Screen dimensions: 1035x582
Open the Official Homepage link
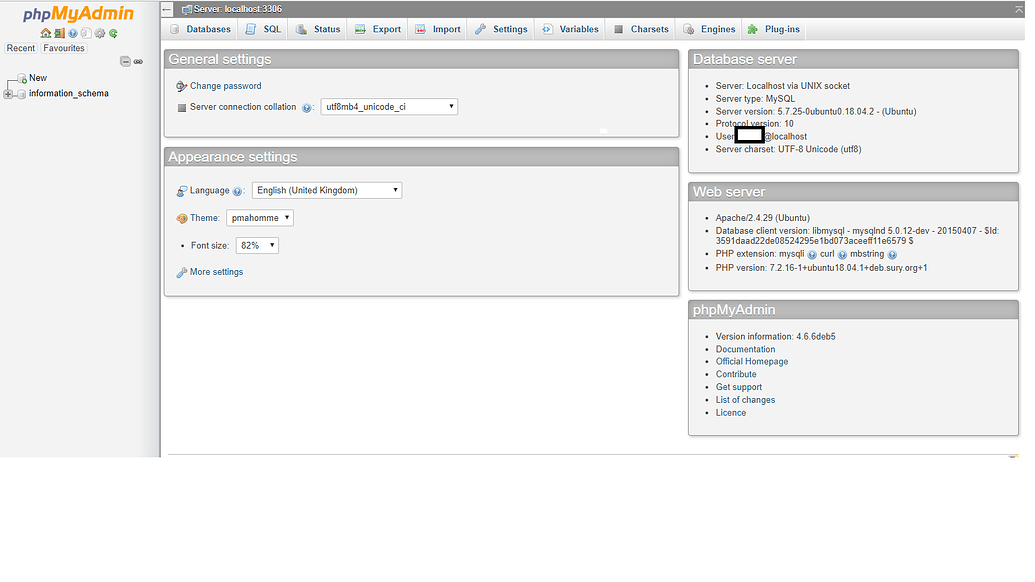point(752,362)
